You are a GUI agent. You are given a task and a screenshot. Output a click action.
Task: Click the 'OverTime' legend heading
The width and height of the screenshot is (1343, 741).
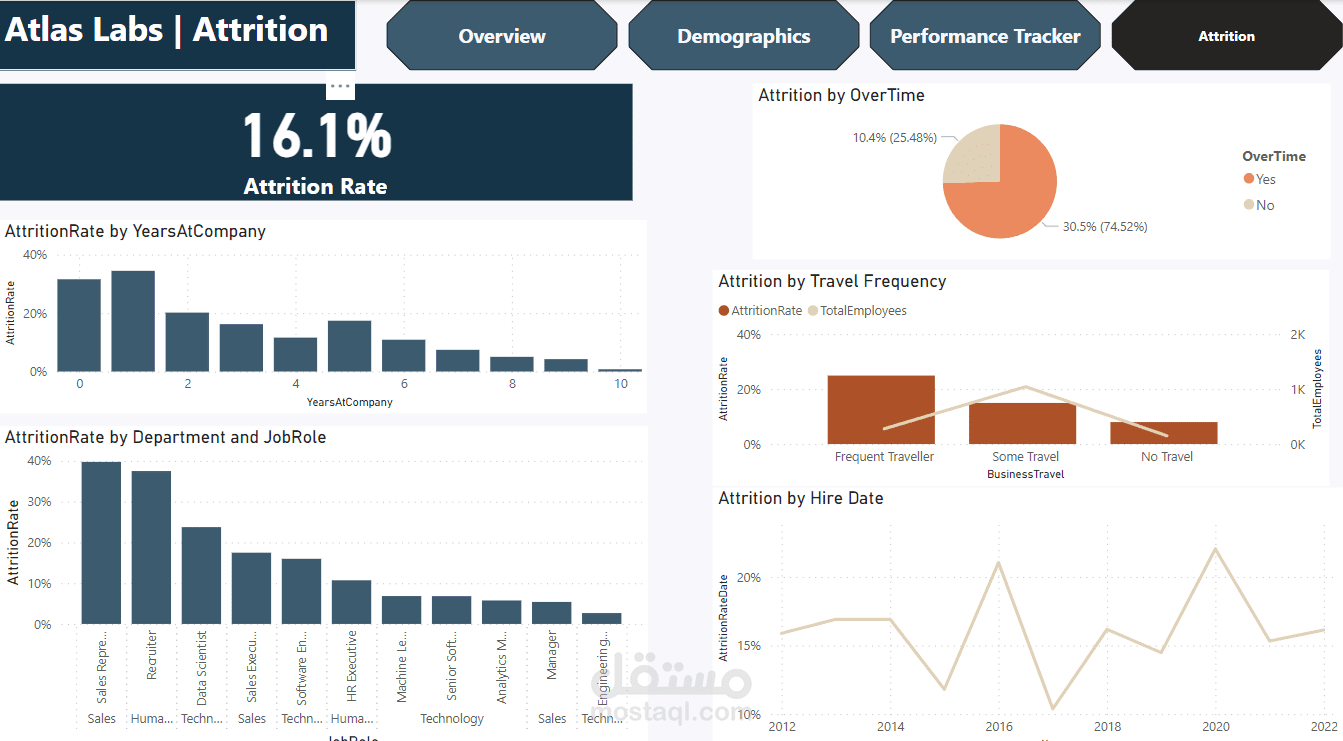[1274, 156]
